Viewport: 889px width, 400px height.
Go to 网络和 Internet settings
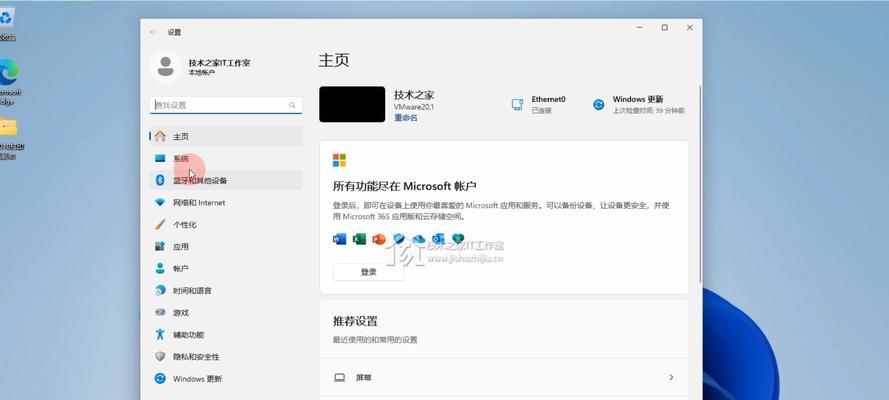coord(226,202)
